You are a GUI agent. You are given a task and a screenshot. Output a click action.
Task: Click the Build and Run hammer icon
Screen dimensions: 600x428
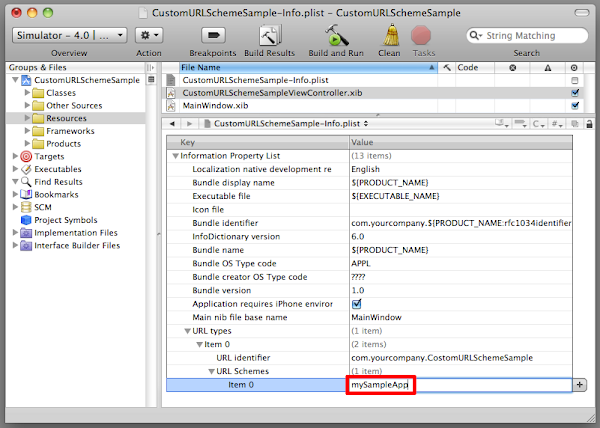336,36
